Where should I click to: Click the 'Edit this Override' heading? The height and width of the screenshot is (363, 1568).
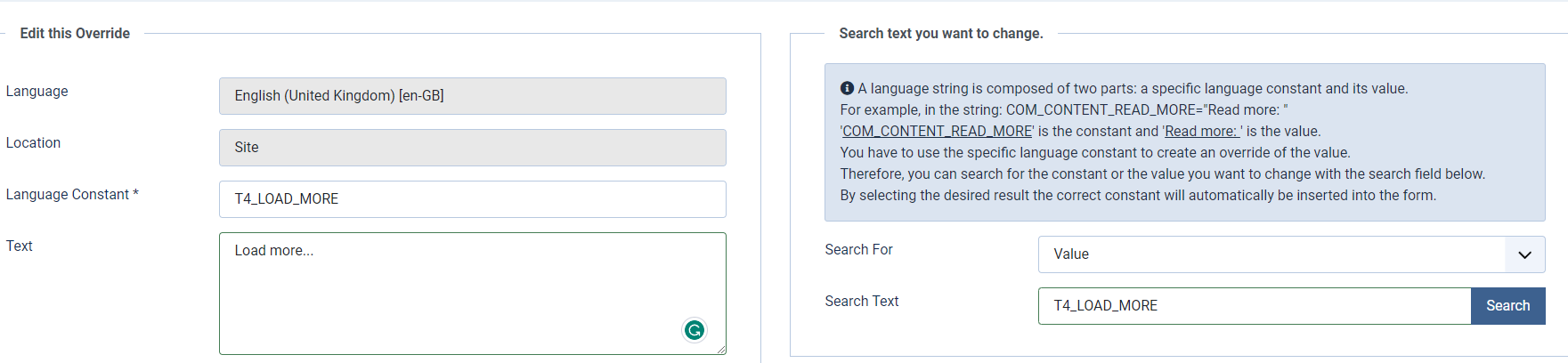(x=75, y=34)
